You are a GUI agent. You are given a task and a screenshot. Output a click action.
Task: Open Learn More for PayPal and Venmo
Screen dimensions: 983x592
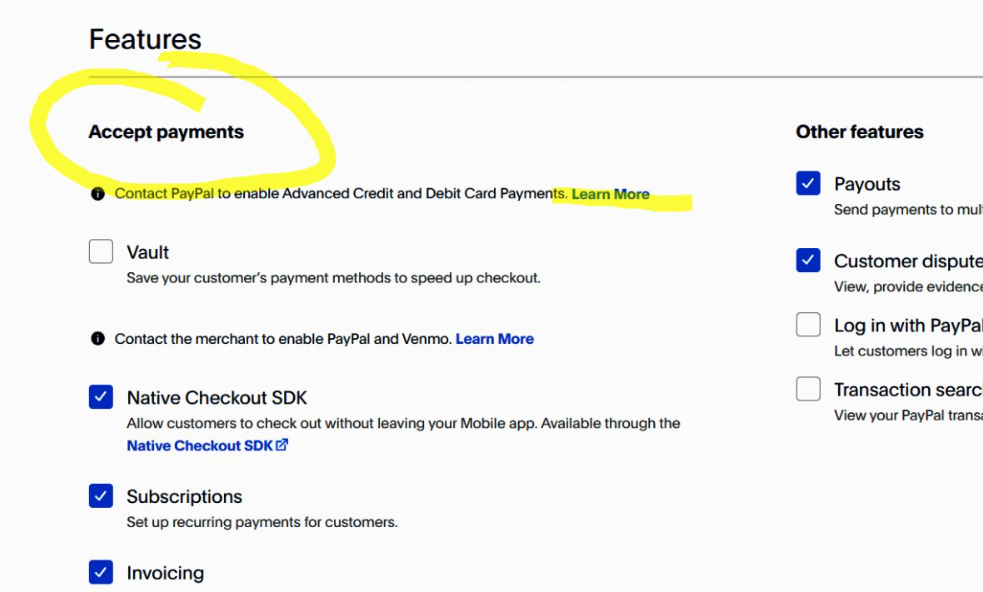[x=494, y=339]
